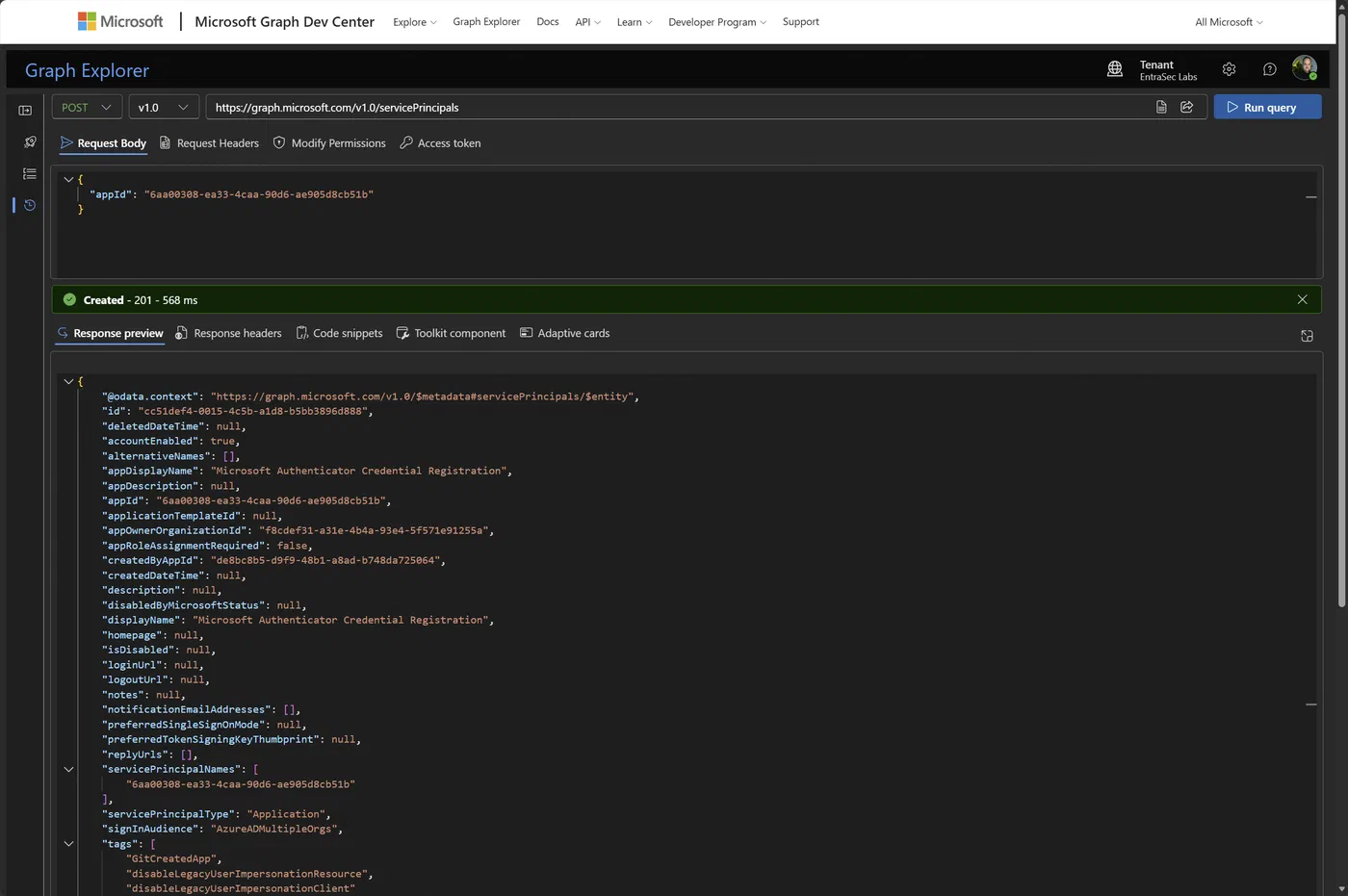This screenshot has height=896, width=1348.
Task: Open the history icon in the sidebar
Action: point(30,205)
